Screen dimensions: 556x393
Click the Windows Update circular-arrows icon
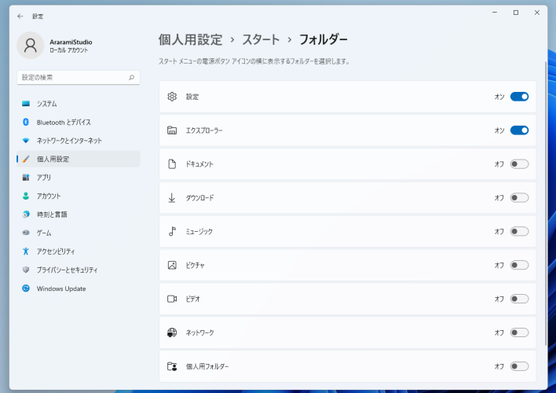coord(26,288)
